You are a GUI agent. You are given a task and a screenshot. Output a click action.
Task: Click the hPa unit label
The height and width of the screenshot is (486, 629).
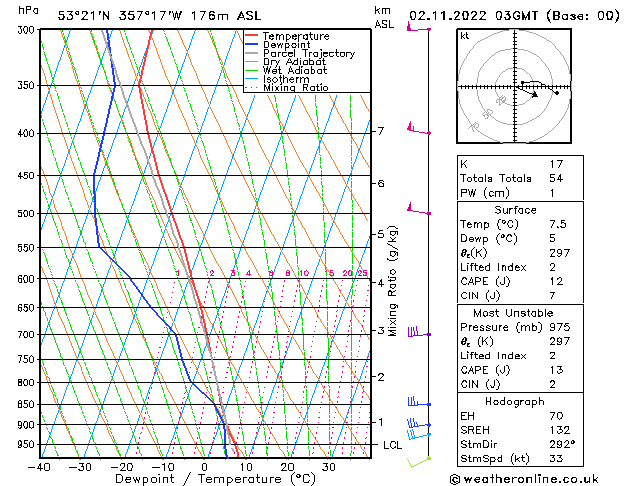coord(28,11)
